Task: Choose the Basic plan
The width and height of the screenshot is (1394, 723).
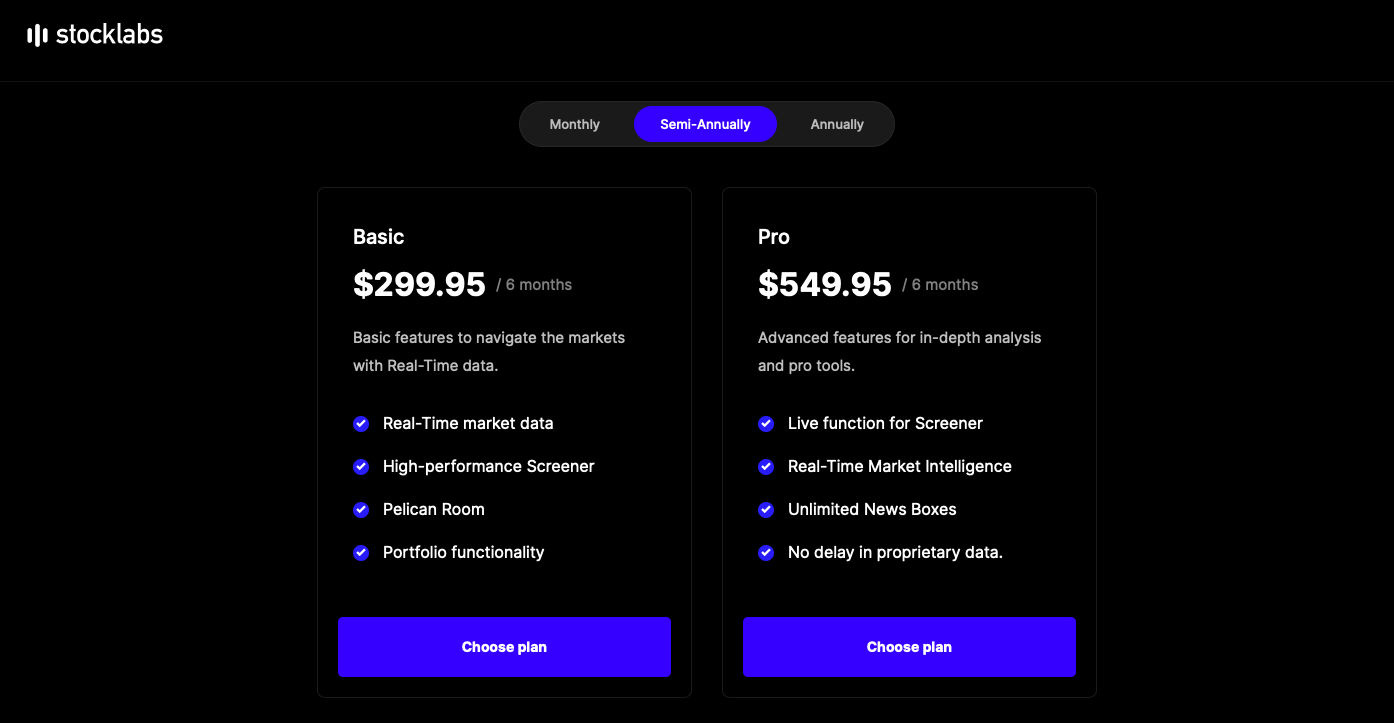Action: [504, 647]
